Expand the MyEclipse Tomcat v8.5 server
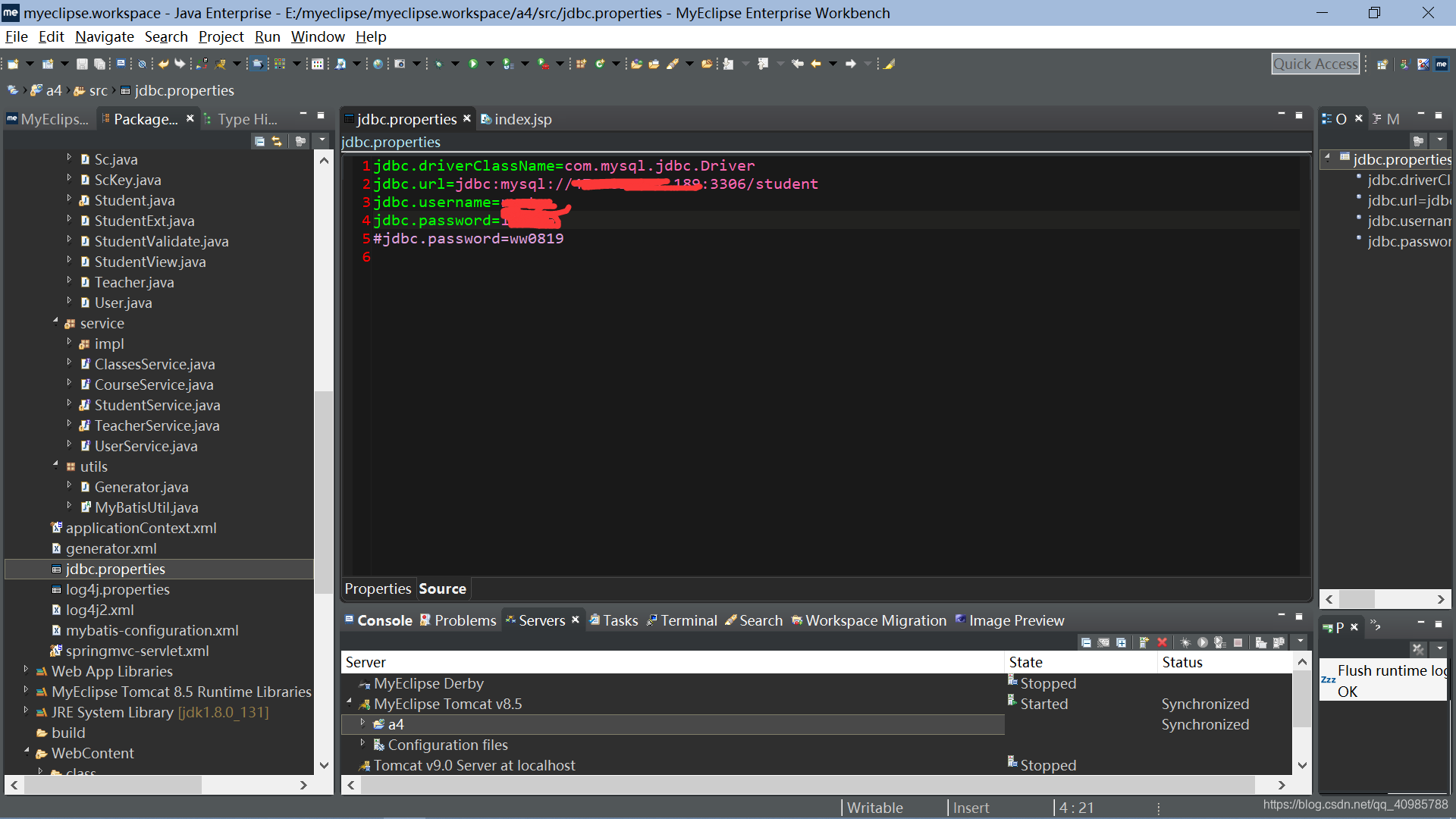The image size is (1456, 819). 351,703
